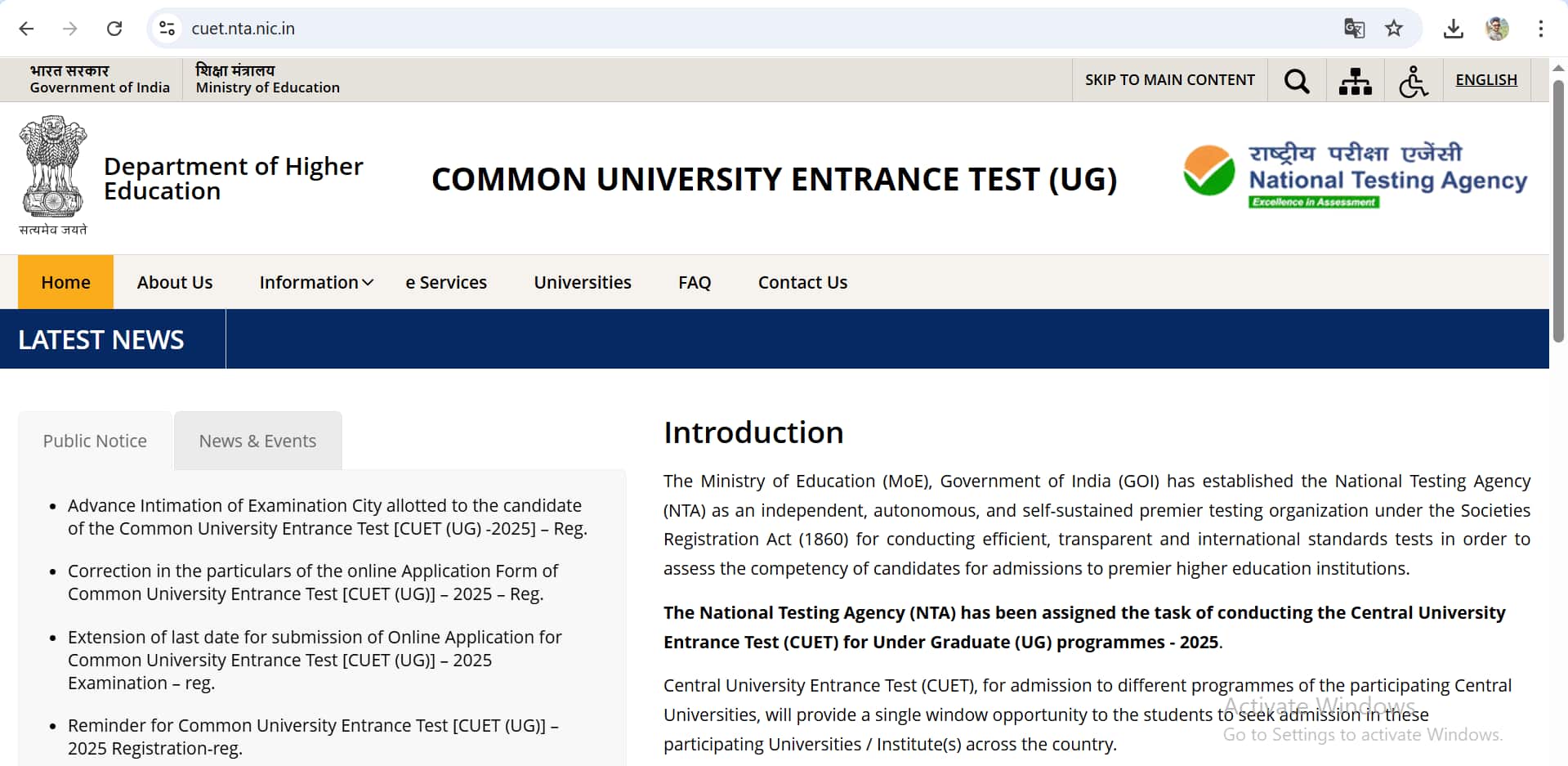Reload the page with refresh icon
1568x766 pixels.
pyautogui.click(x=114, y=29)
